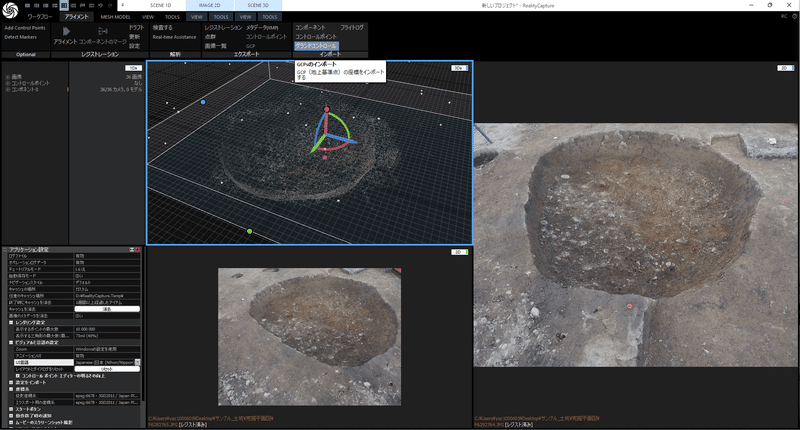The height and width of the screenshot is (430, 800).
Task: Click the Merge Components (コンポーネントのマージ) icon
Action: click(103, 31)
